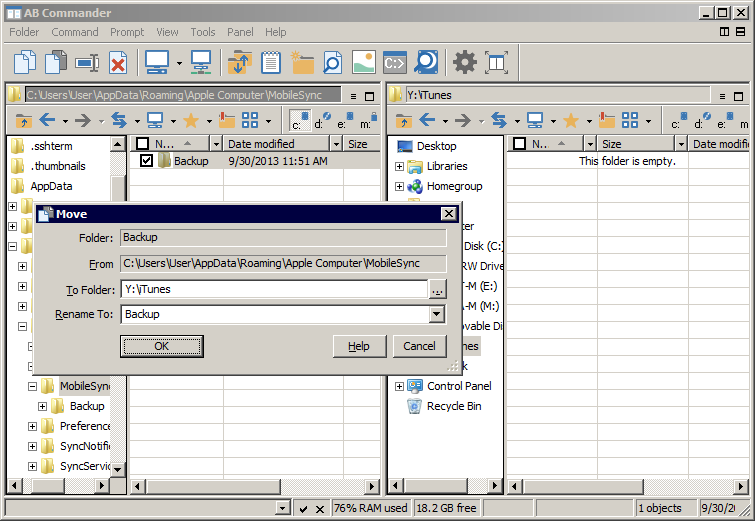The height and width of the screenshot is (521, 755).
Task: Click the To Folder input field
Action: point(274,289)
